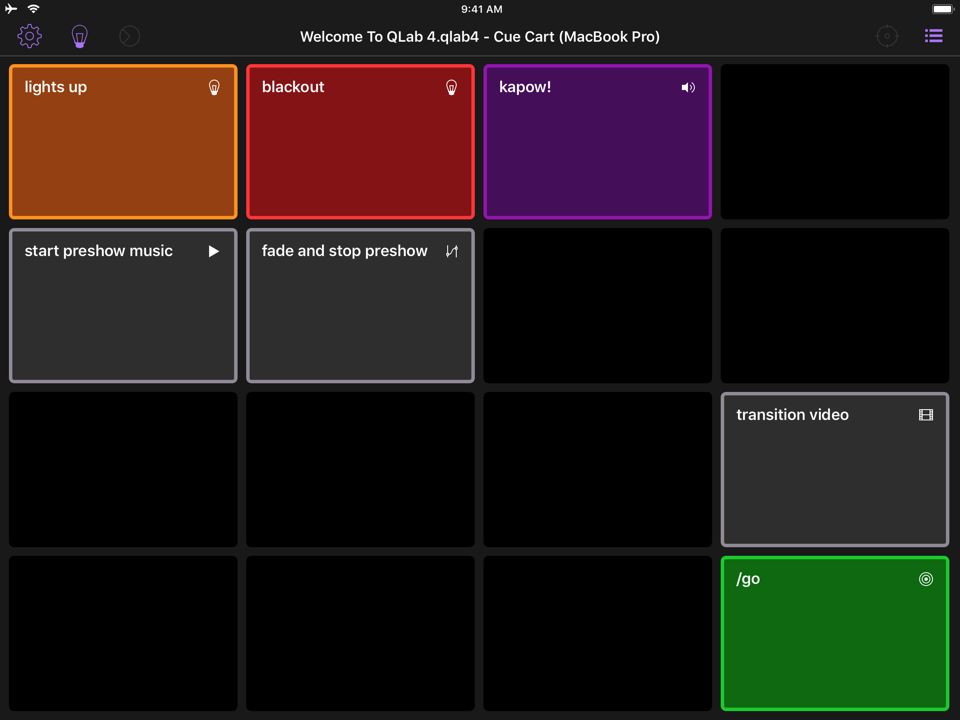Open the settings gear icon
960x720 pixels.
(x=29, y=36)
